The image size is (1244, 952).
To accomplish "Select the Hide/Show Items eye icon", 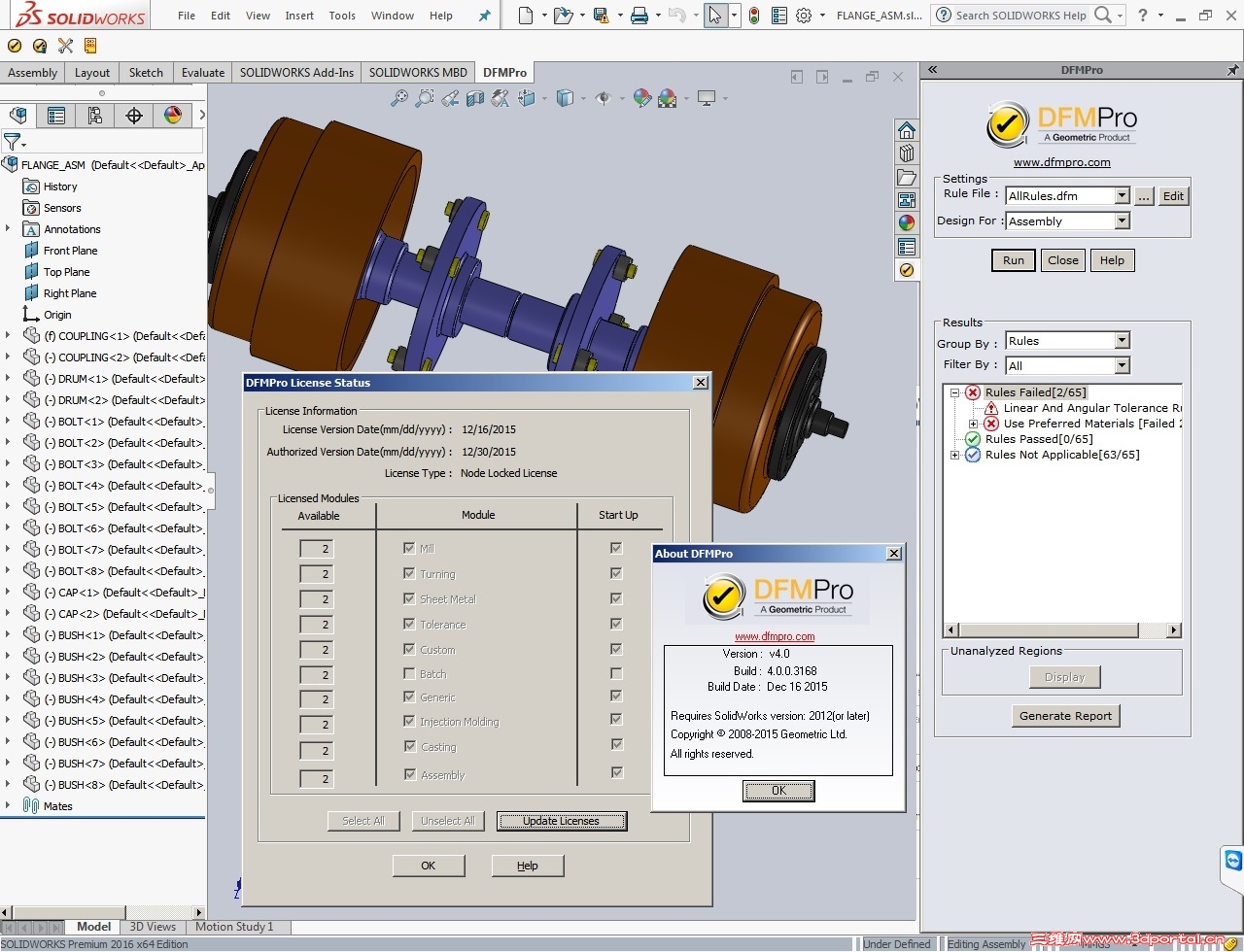I will click(604, 97).
